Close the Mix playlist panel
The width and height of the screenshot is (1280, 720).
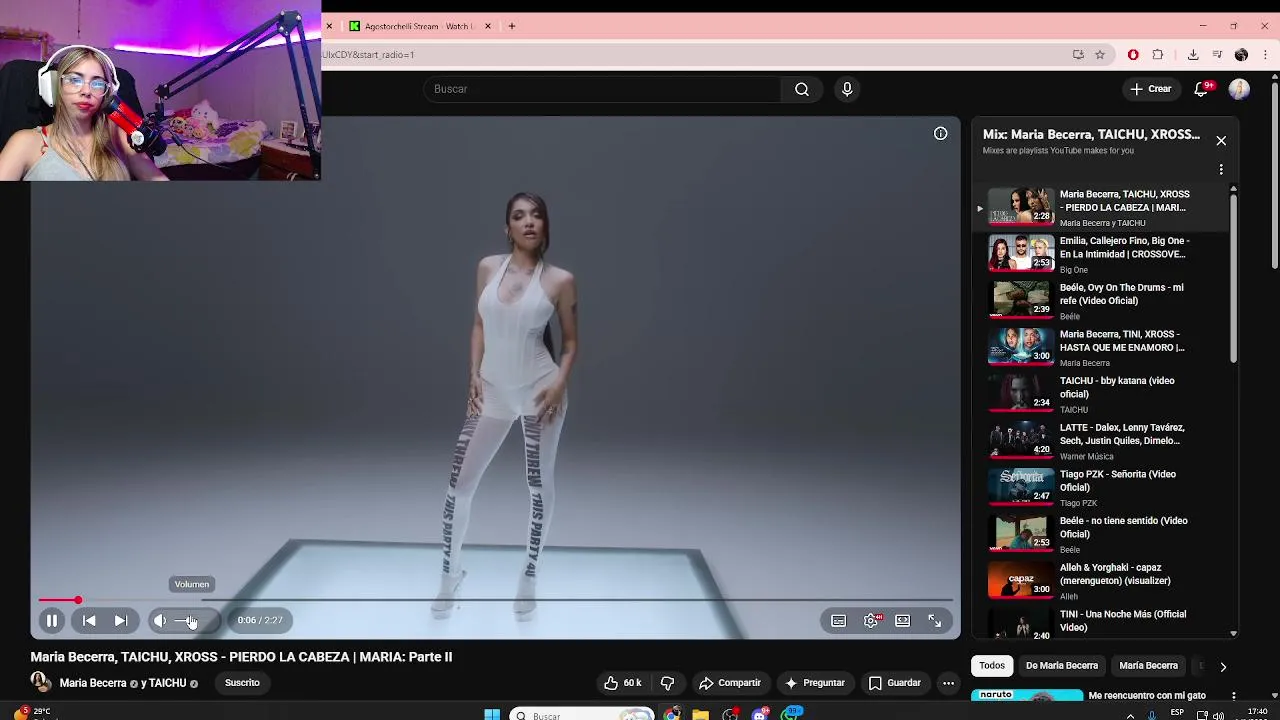[1221, 141]
